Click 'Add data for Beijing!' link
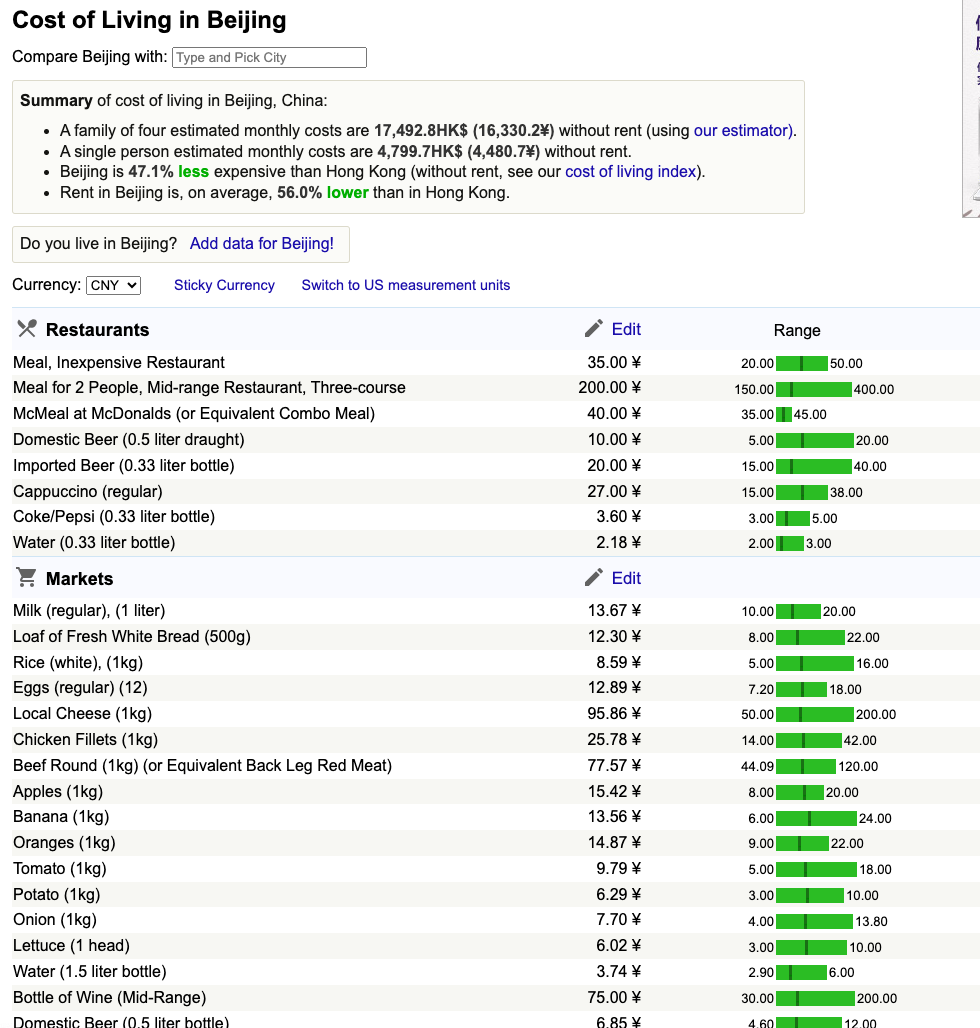Viewport: 980px width, 1028px height. pos(262,243)
